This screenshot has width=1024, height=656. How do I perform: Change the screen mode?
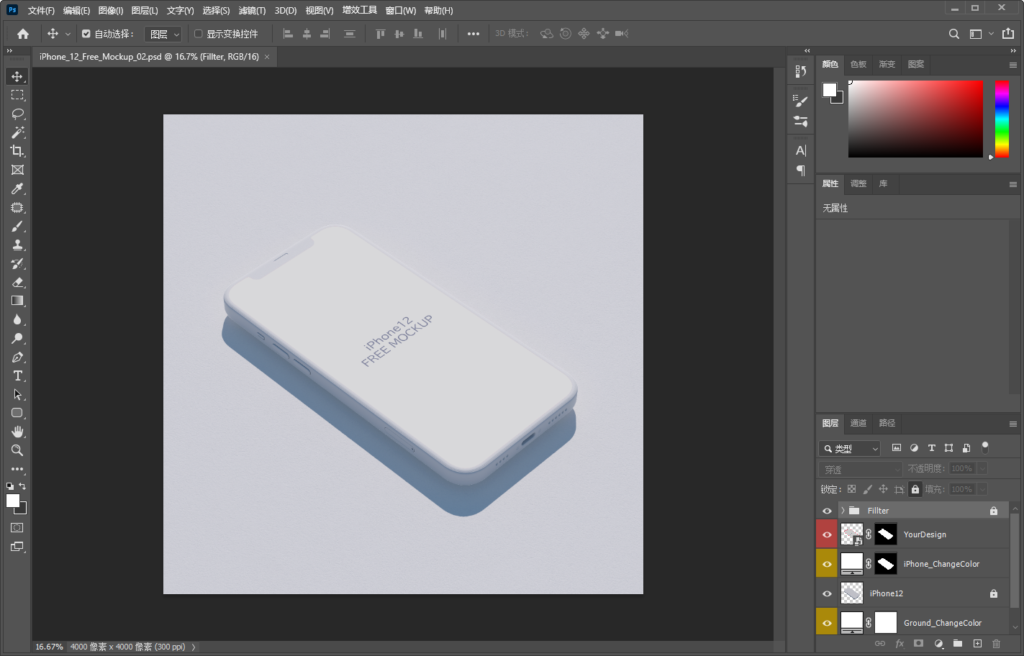coord(17,546)
